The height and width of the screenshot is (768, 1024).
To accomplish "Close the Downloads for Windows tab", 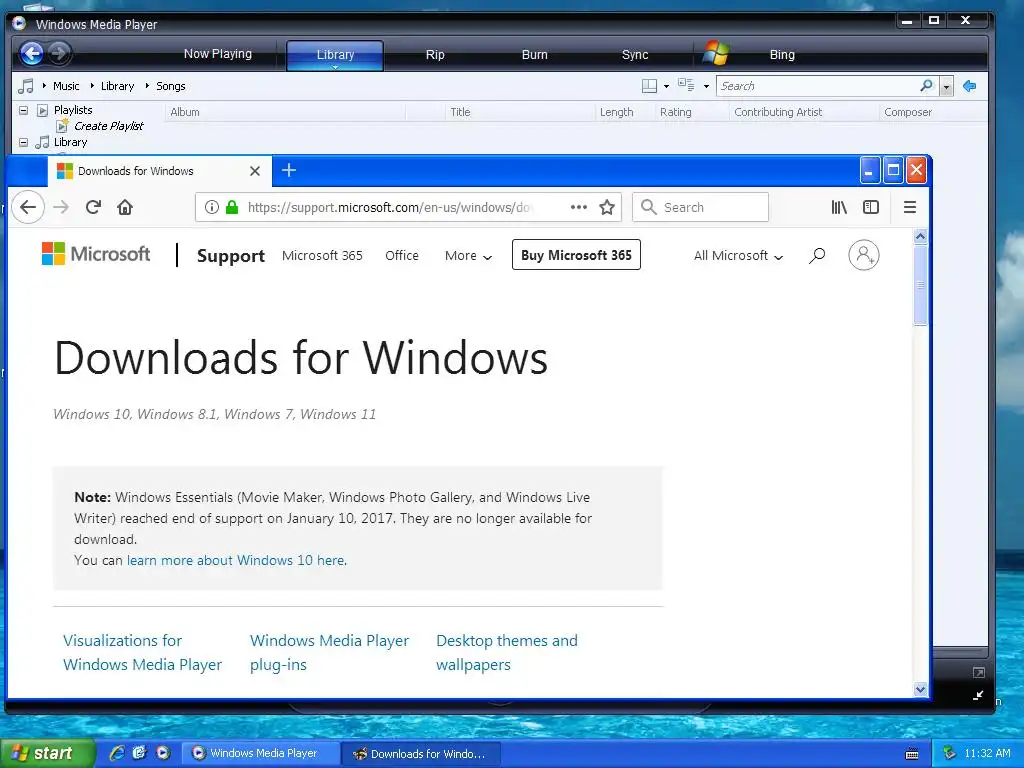I will click(255, 171).
